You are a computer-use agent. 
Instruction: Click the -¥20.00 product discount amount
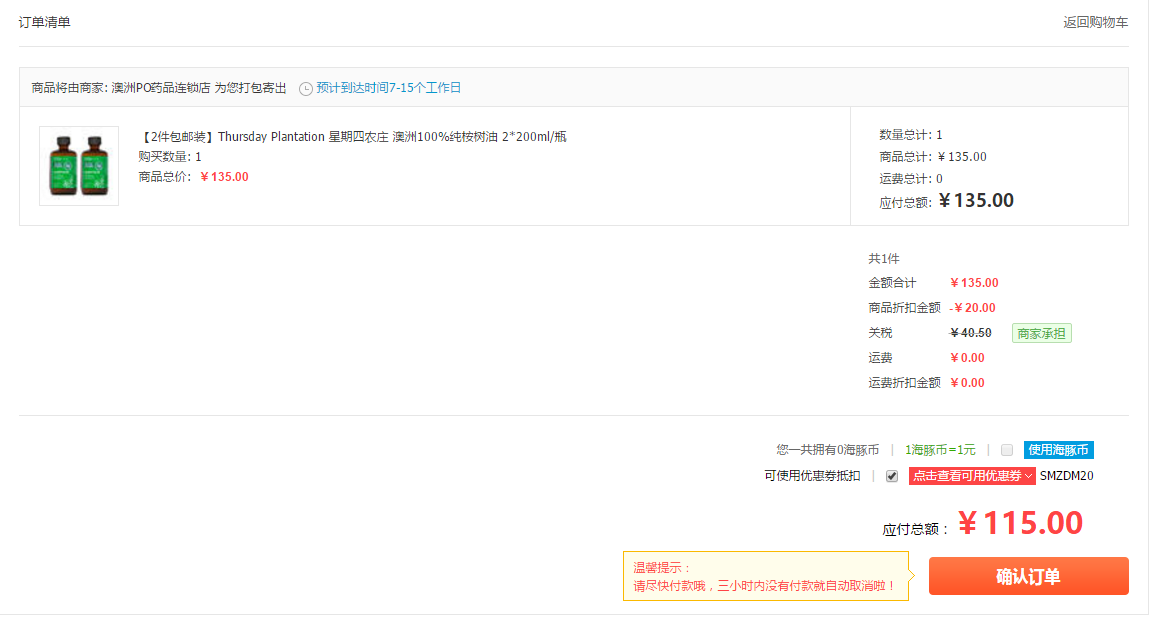pyautogui.click(x=973, y=308)
